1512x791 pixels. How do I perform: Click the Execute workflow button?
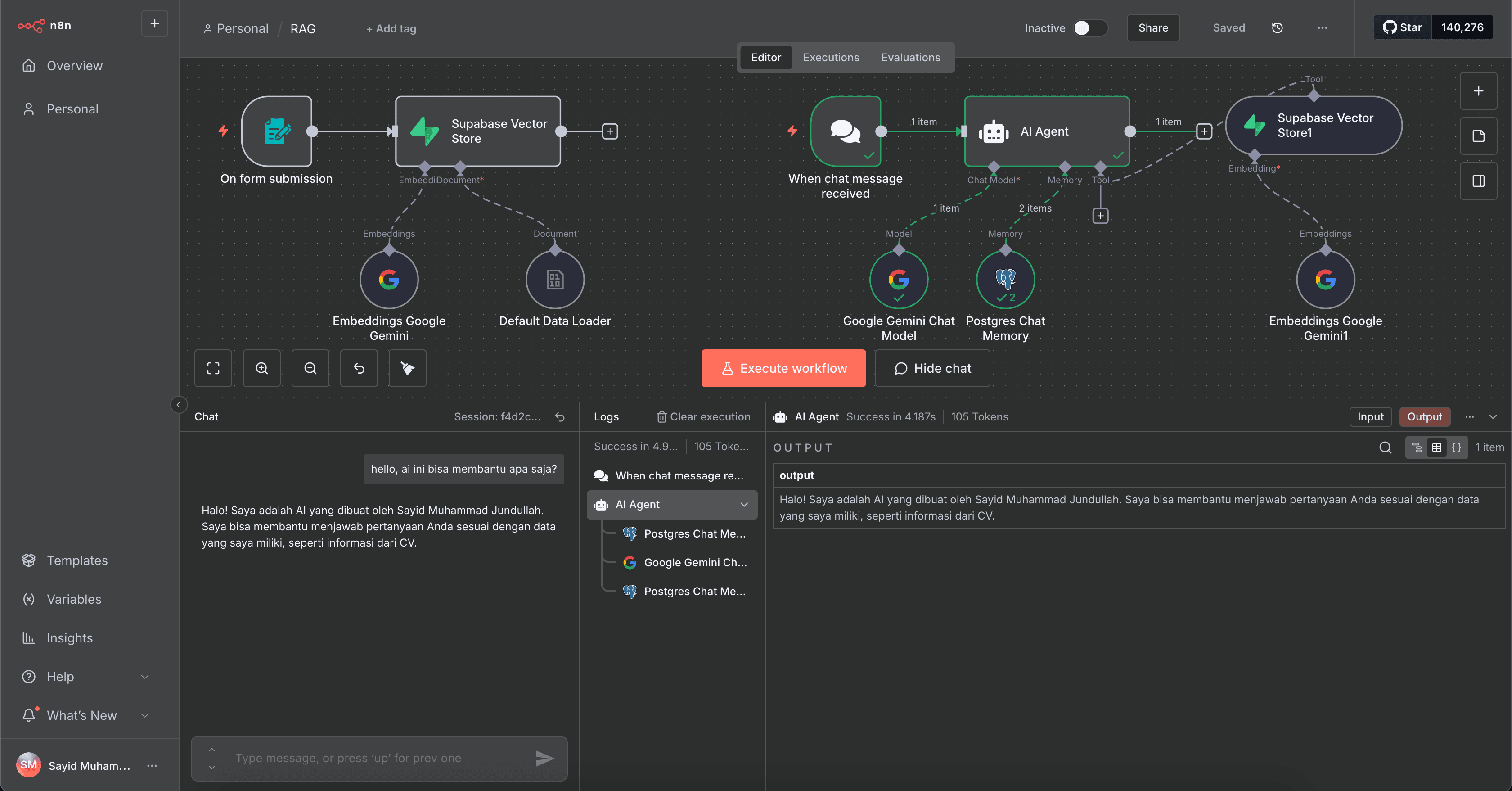click(783, 368)
